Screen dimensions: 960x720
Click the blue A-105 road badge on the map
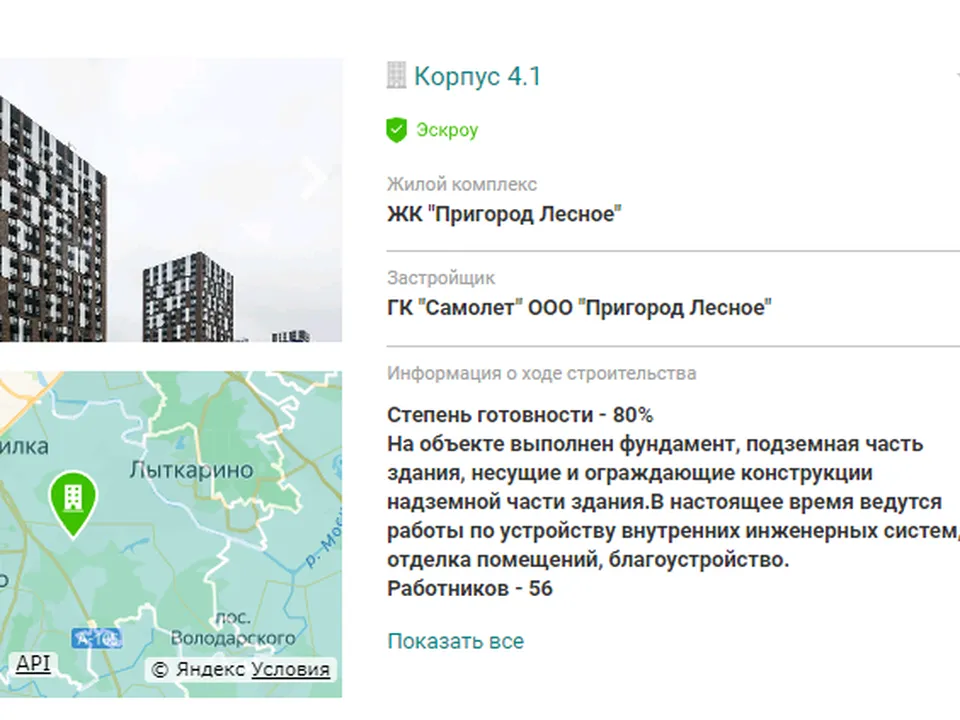click(97, 637)
